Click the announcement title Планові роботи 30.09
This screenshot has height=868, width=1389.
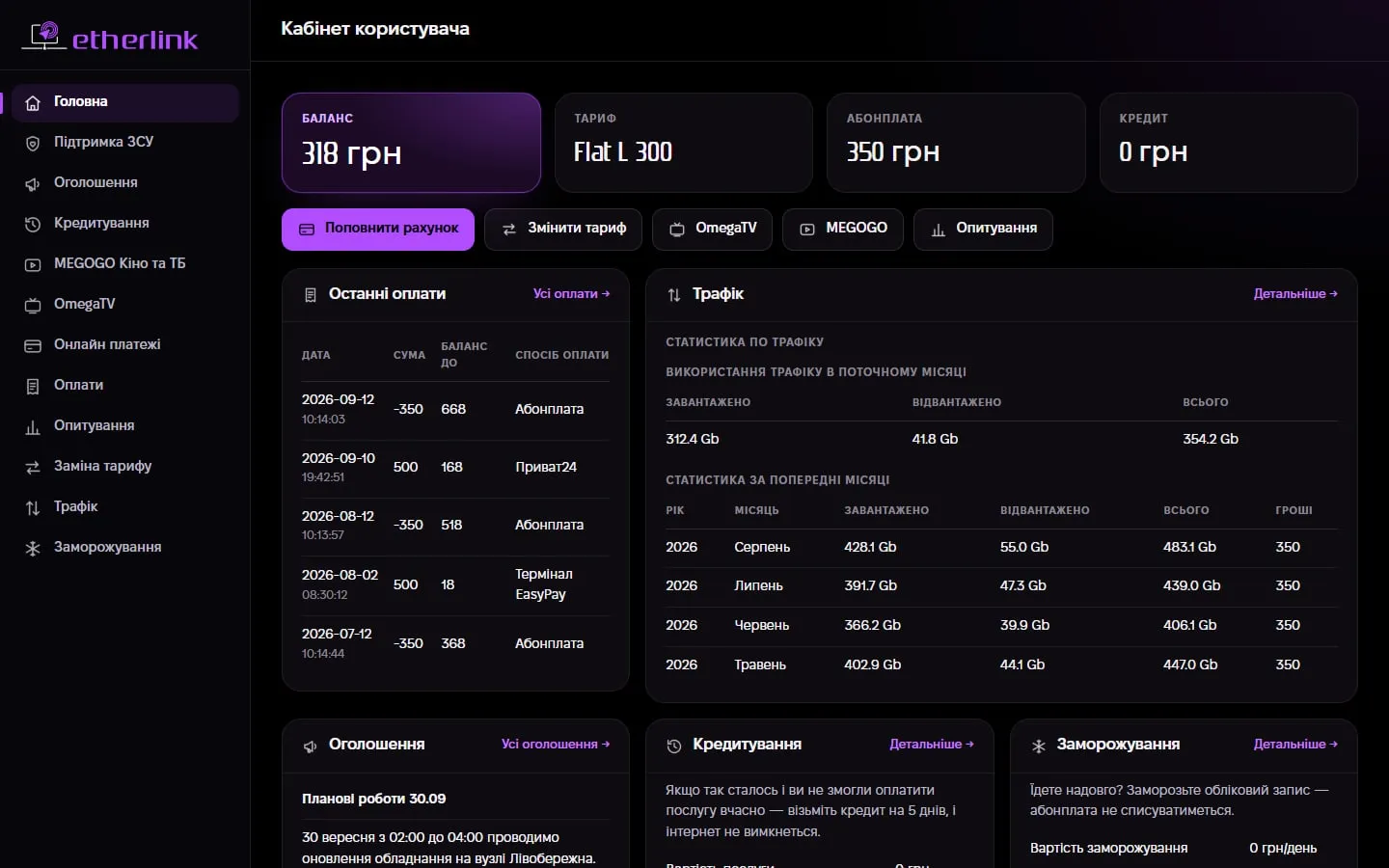pyautogui.click(x=374, y=800)
